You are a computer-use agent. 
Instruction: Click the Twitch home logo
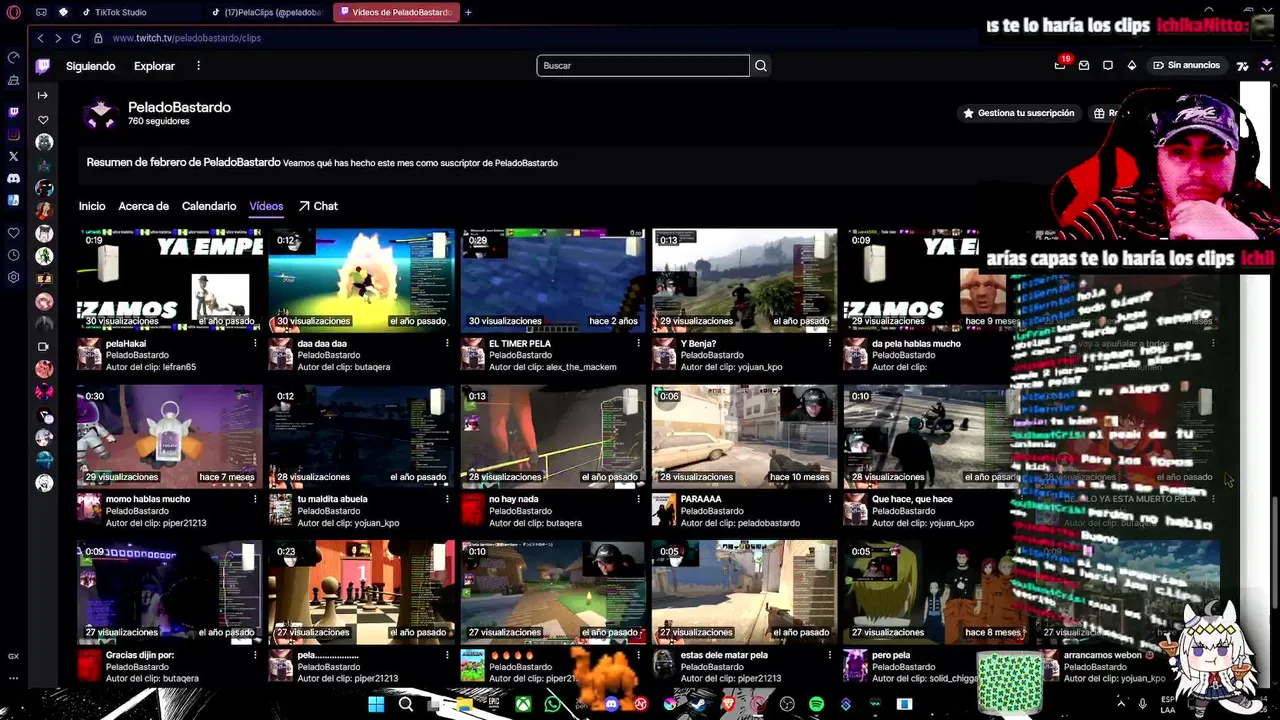point(43,66)
